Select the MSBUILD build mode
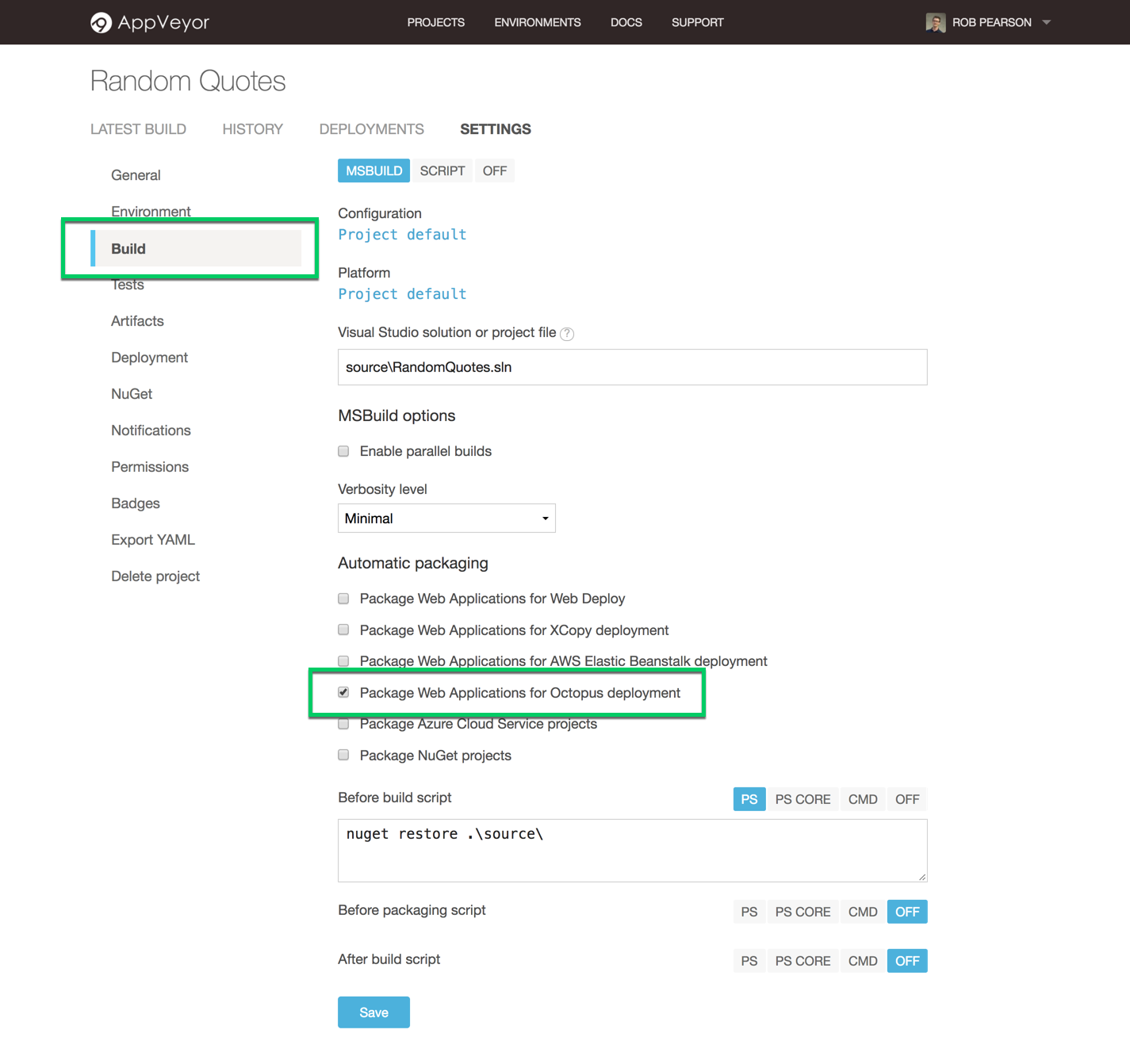Viewport: 1130px width, 1064px height. [373, 170]
